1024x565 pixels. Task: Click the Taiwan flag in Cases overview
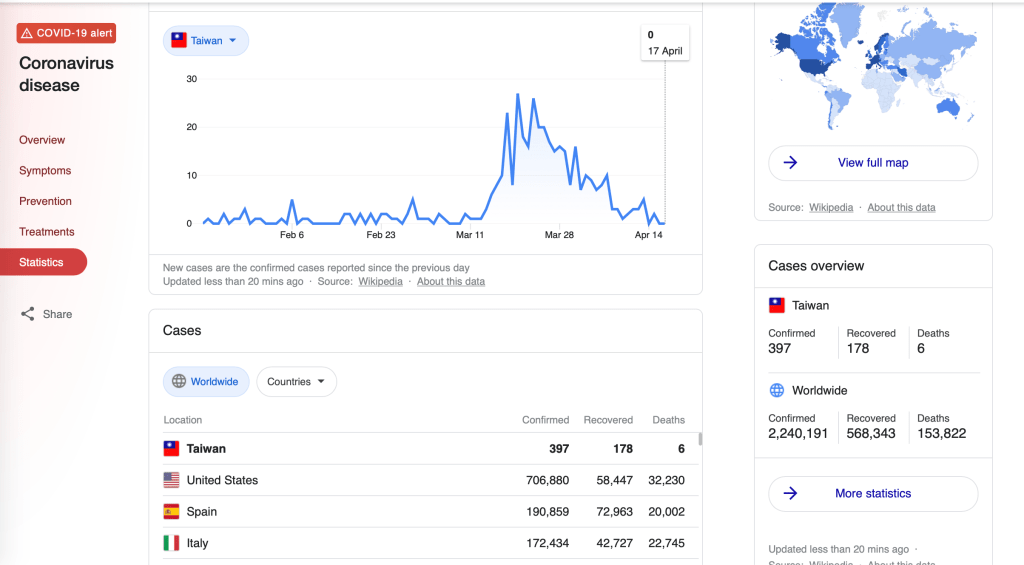click(777, 306)
